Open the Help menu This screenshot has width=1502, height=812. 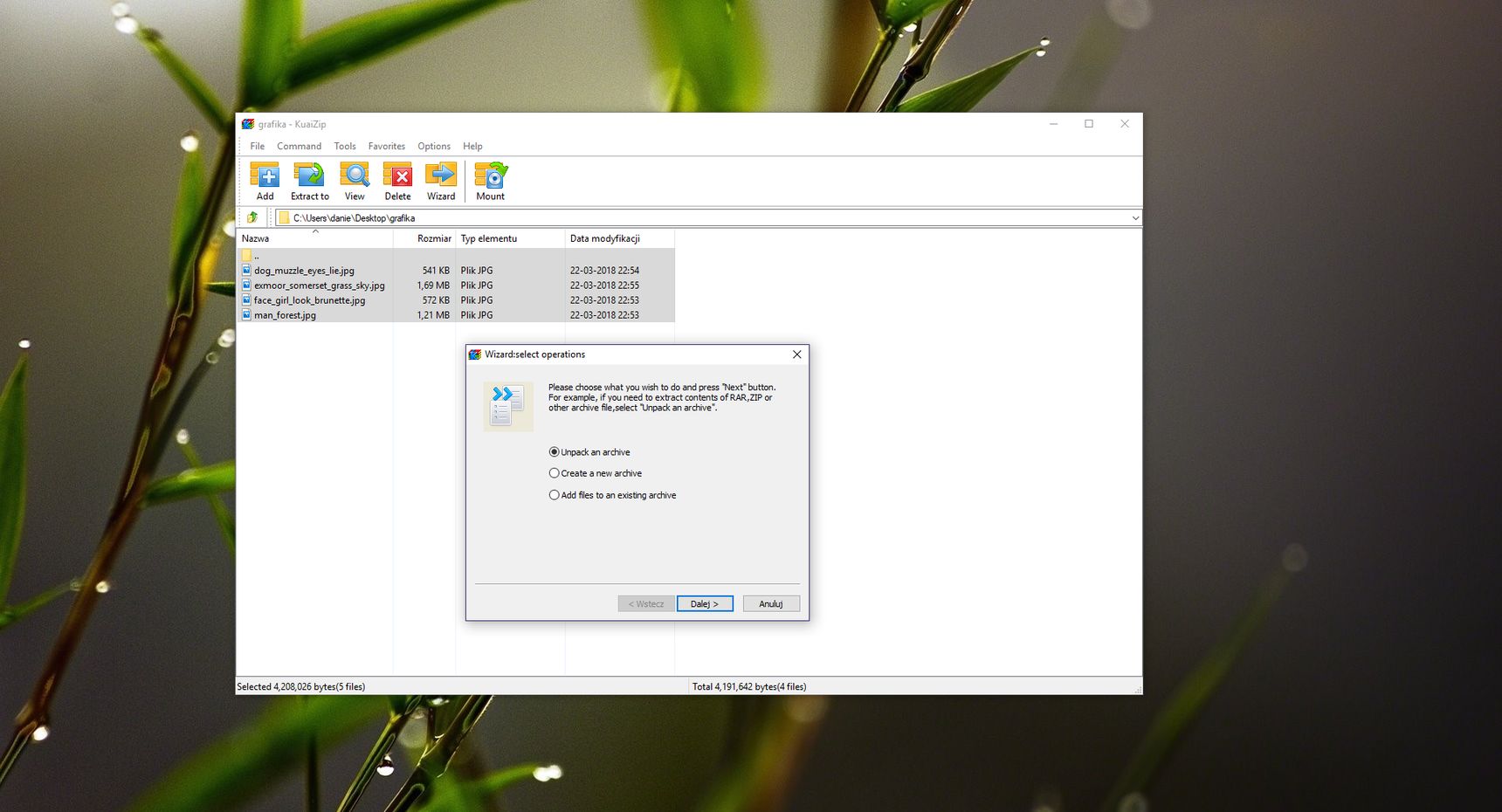(472, 147)
